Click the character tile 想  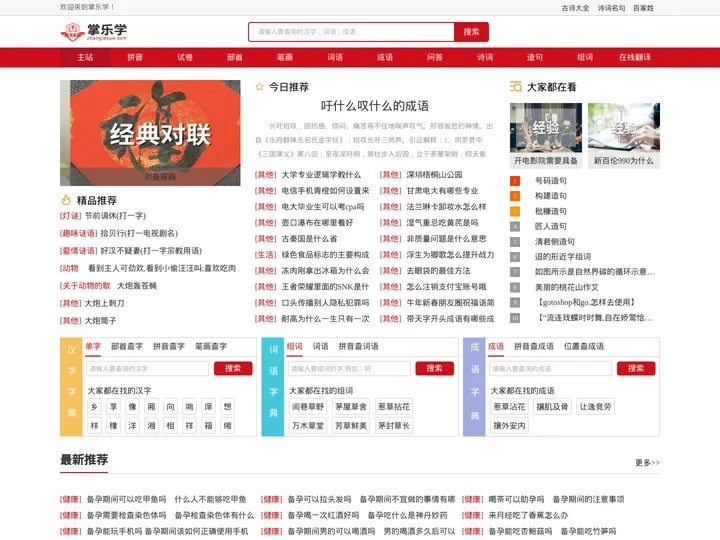click(227, 407)
